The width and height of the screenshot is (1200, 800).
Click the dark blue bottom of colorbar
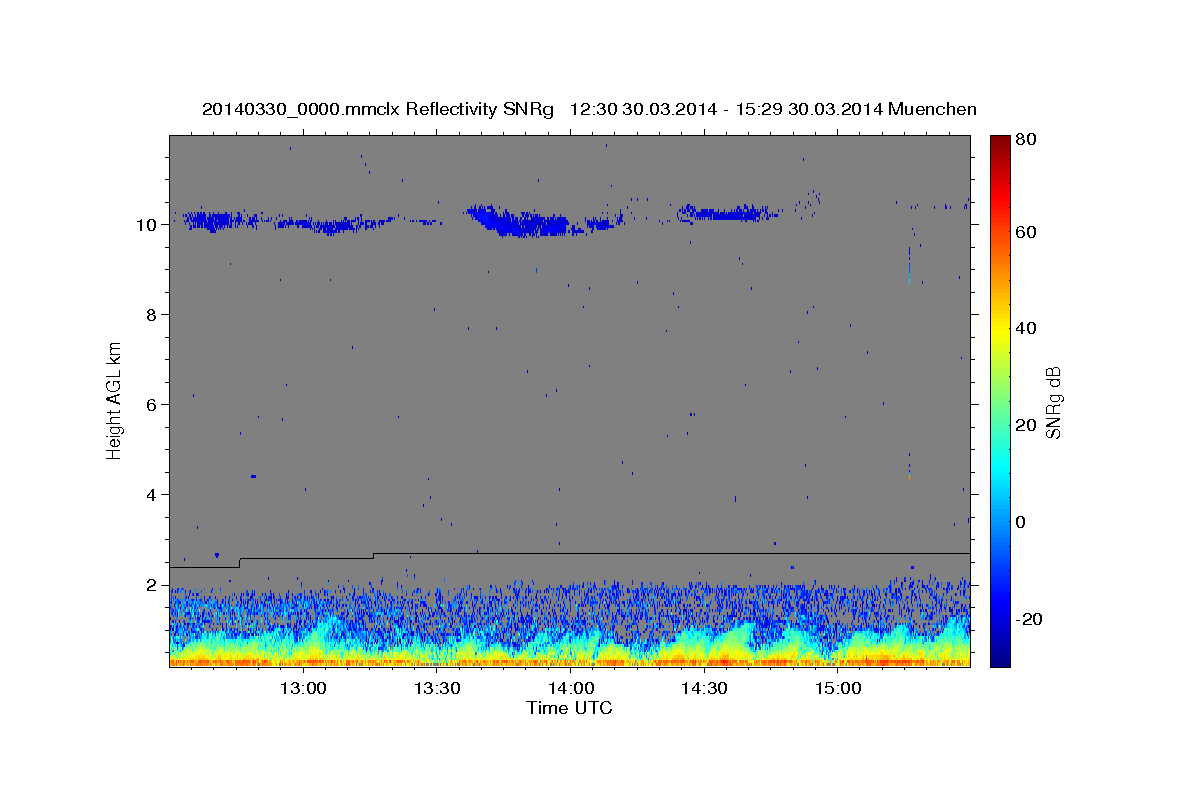999,657
